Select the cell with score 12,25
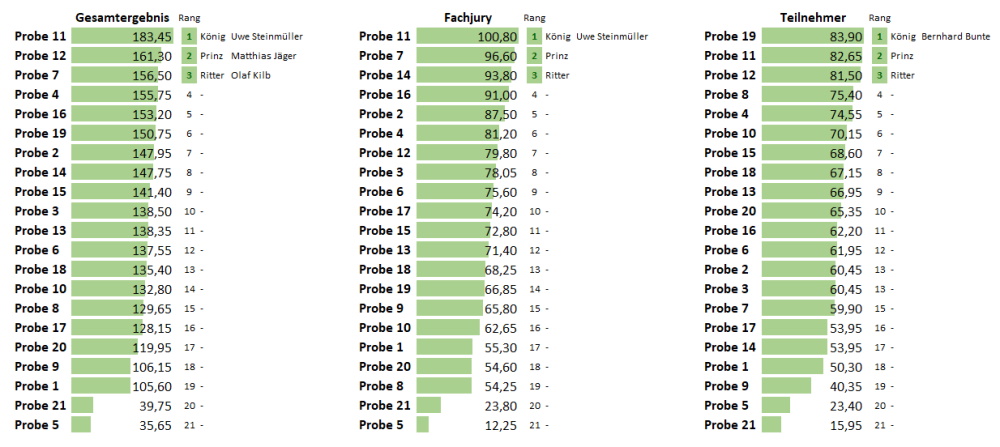Image resolution: width=1000 pixels, height=447 pixels. click(498, 425)
